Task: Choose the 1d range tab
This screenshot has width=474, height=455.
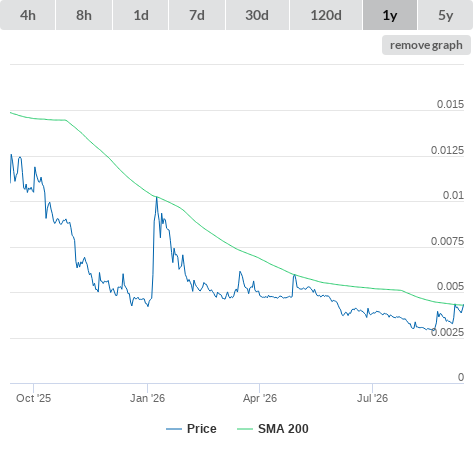Action: pyautogui.click(x=141, y=15)
